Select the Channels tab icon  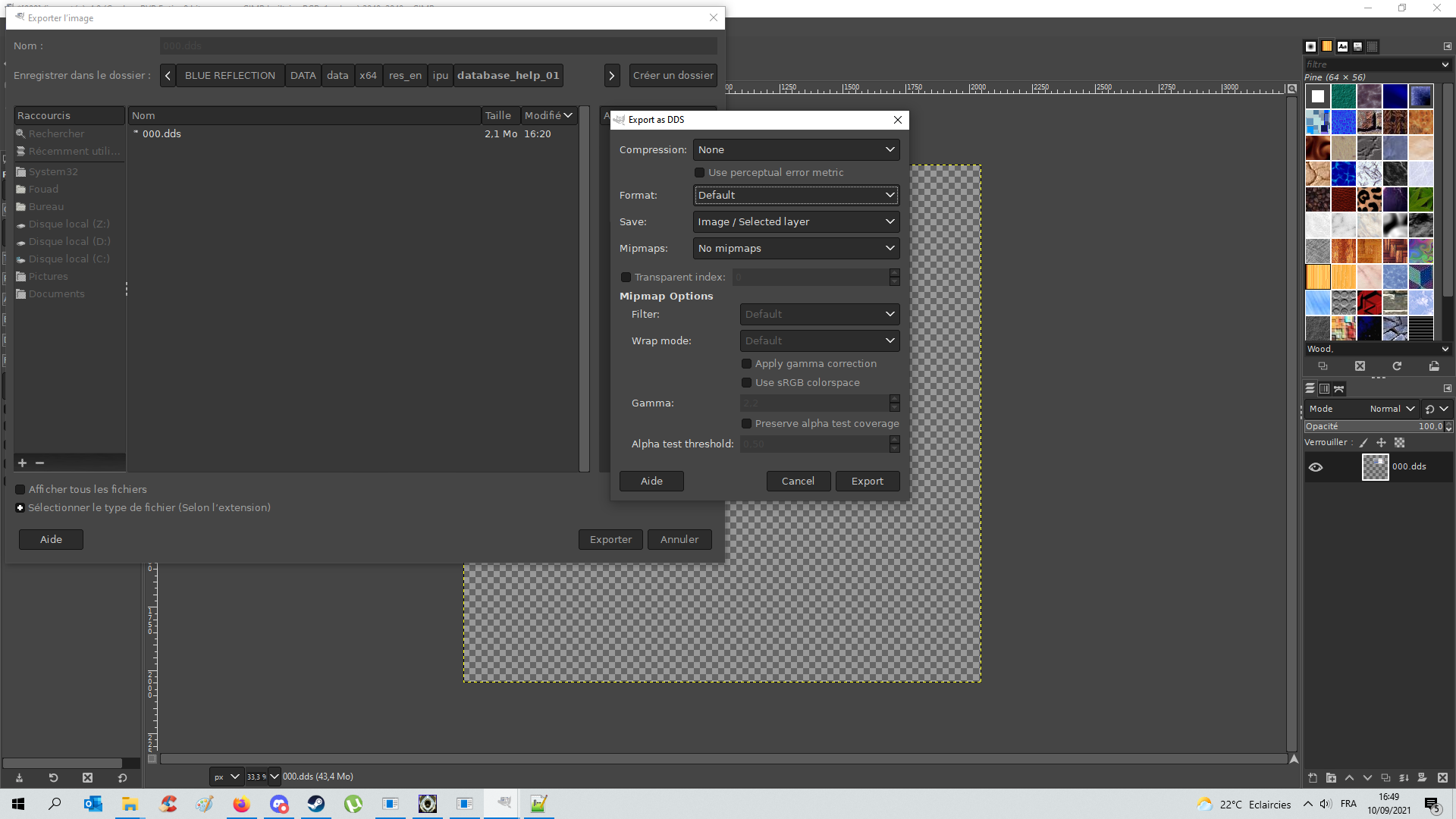point(1324,388)
